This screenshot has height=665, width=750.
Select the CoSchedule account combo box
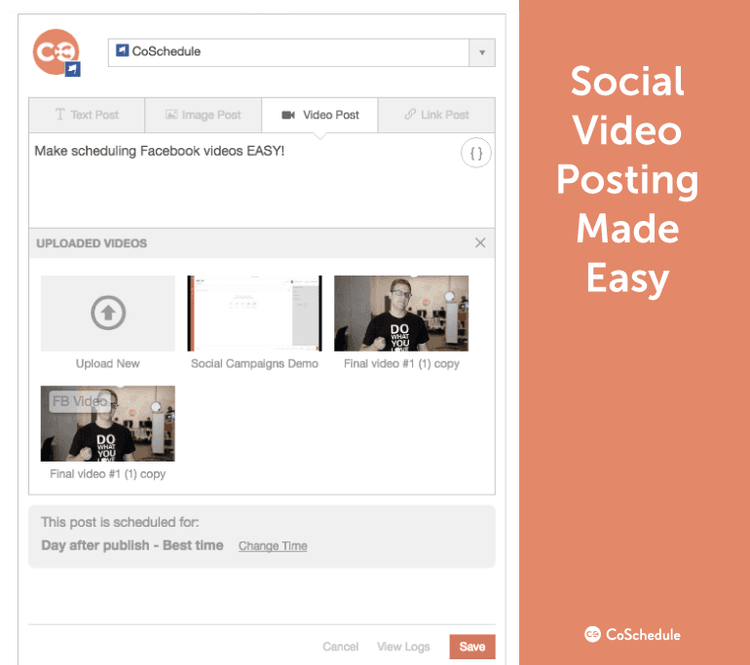click(x=301, y=53)
